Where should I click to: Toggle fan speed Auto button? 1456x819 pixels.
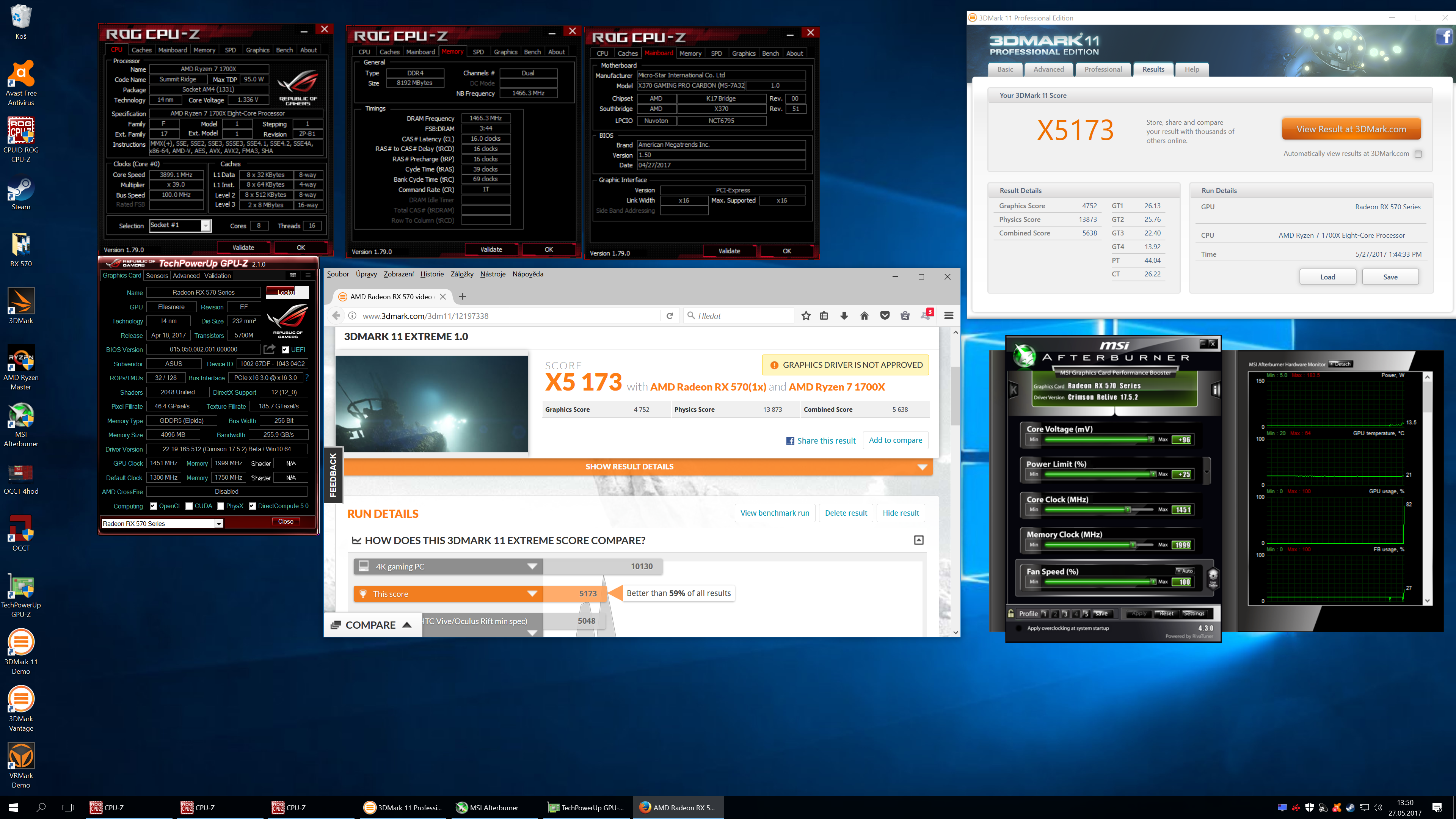click(x=1185, y=571)
